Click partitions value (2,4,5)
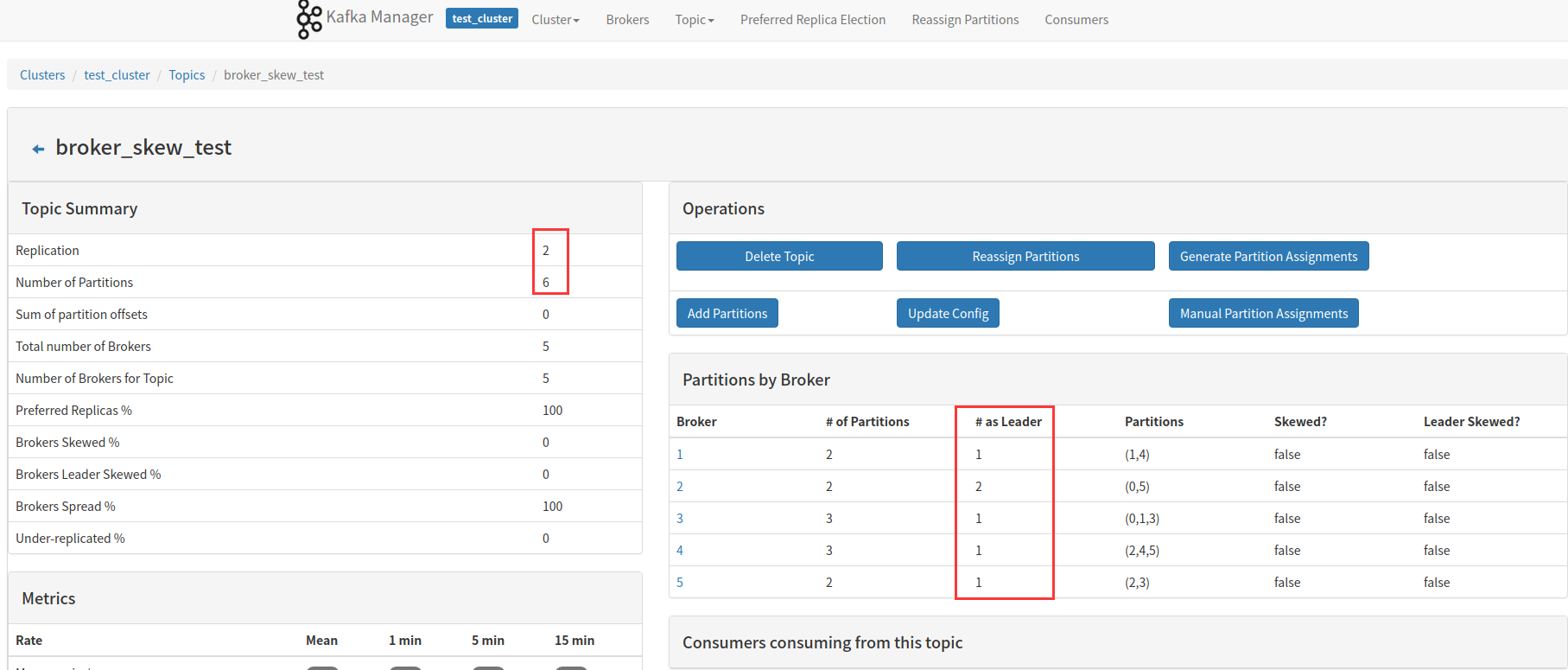The width and height of the screenshot is (1568, 670). coord(1142,551)
